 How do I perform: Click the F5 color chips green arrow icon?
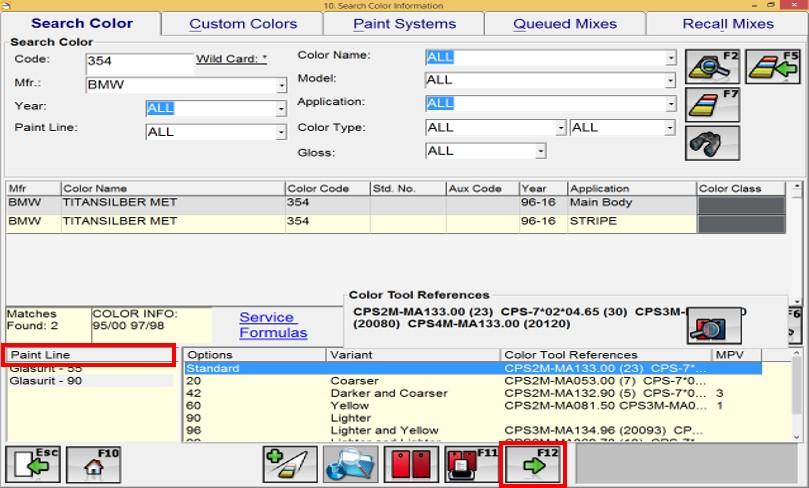(x=773, y=66)
